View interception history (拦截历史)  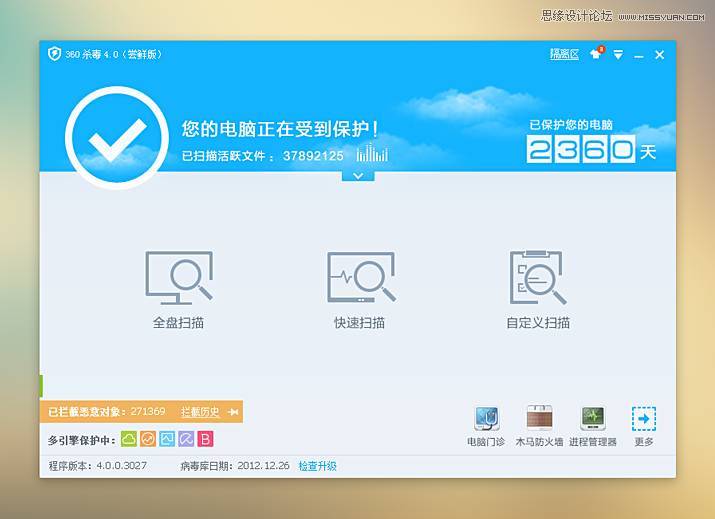coord(200,412)
